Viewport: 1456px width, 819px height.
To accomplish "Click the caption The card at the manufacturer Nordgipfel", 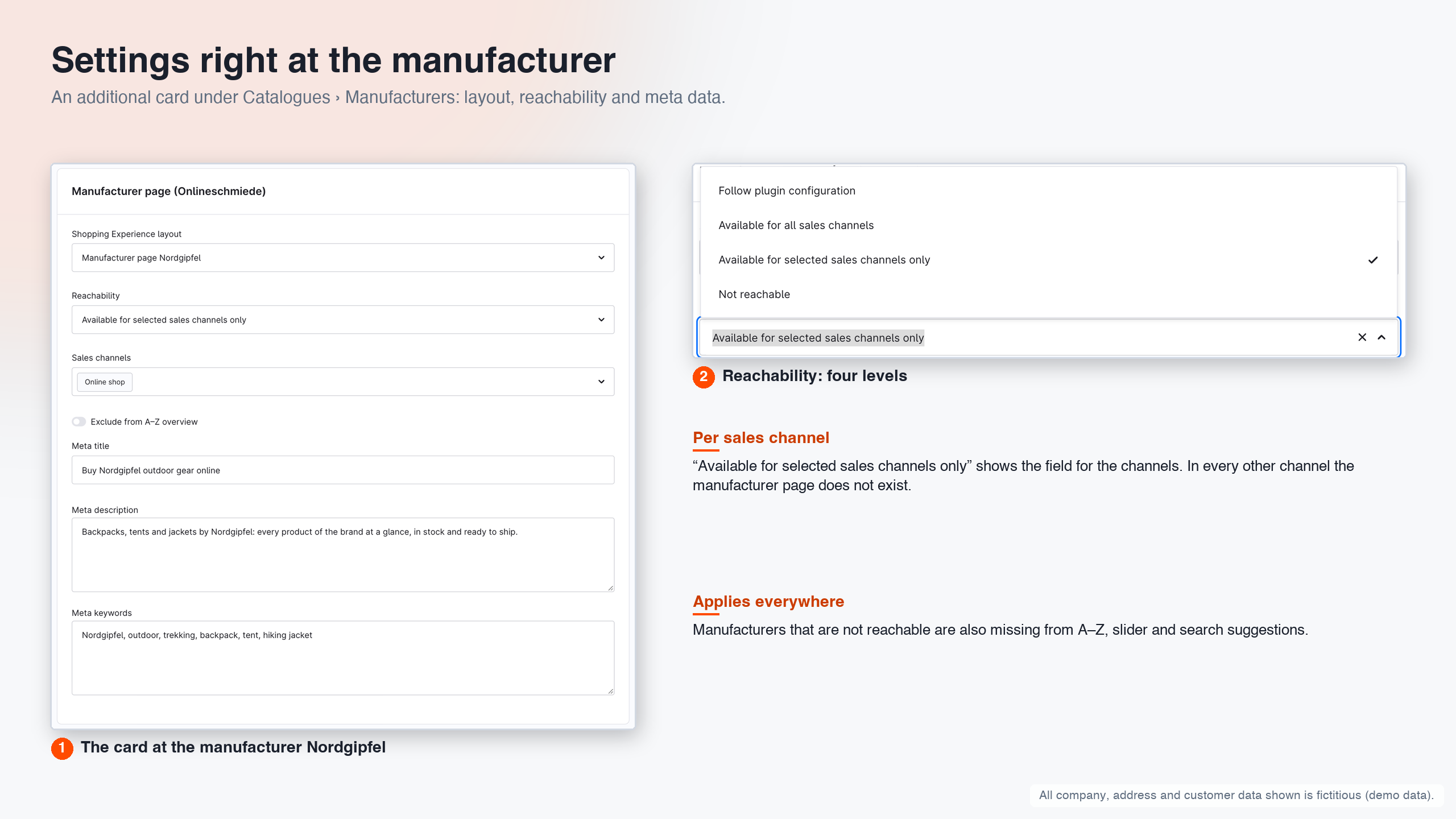I will (233, 747).
